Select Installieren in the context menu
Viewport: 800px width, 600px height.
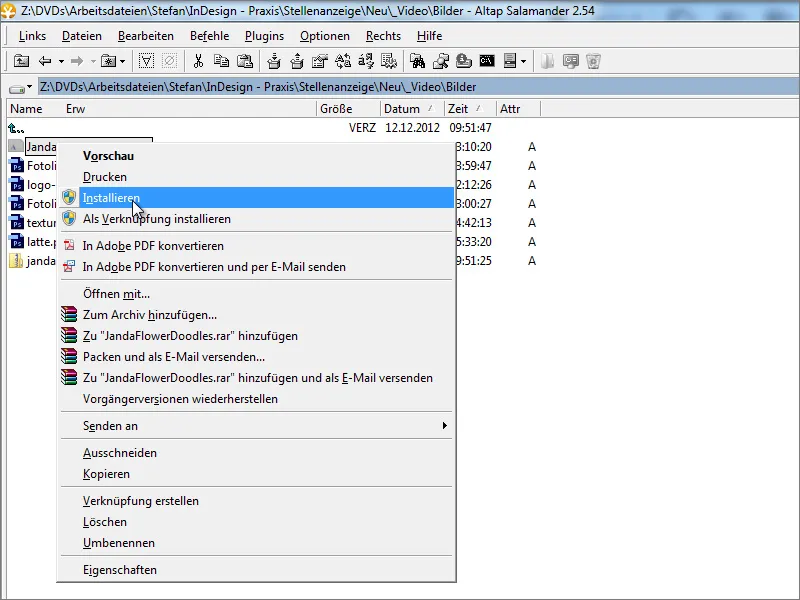click(x=256, y=198)
